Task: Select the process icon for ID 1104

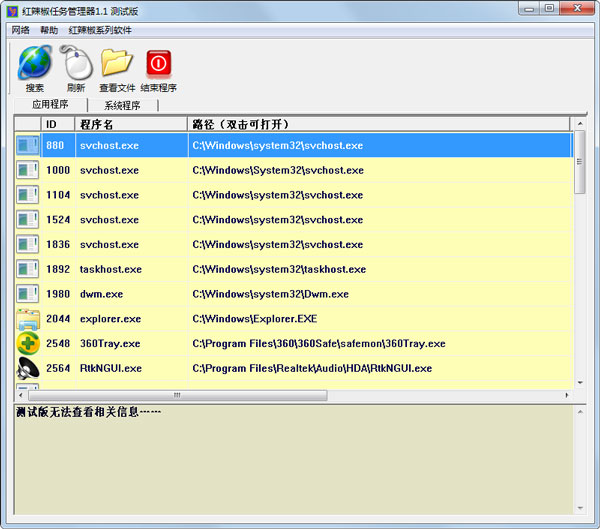Action: 28,195
